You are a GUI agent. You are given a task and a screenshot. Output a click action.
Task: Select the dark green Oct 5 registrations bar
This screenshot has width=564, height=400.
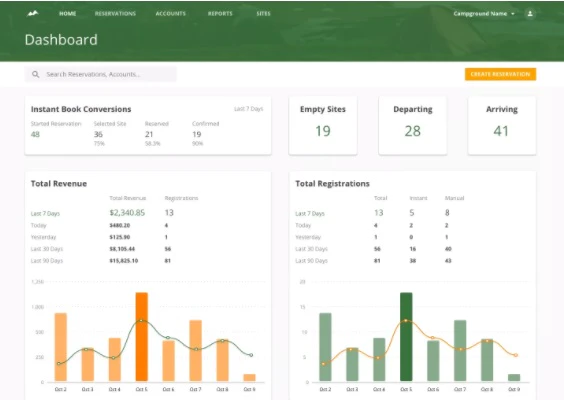(406, 337)
